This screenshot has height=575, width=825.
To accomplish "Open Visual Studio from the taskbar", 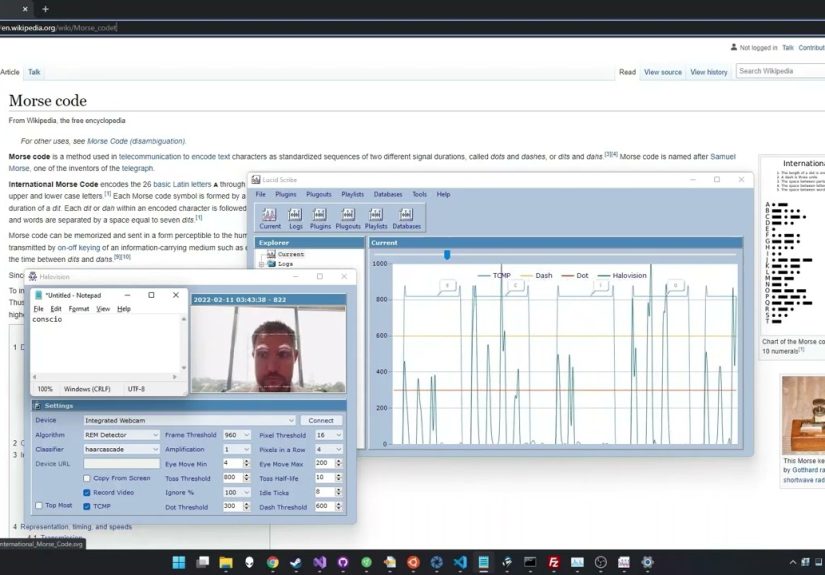I will point(319,562).
